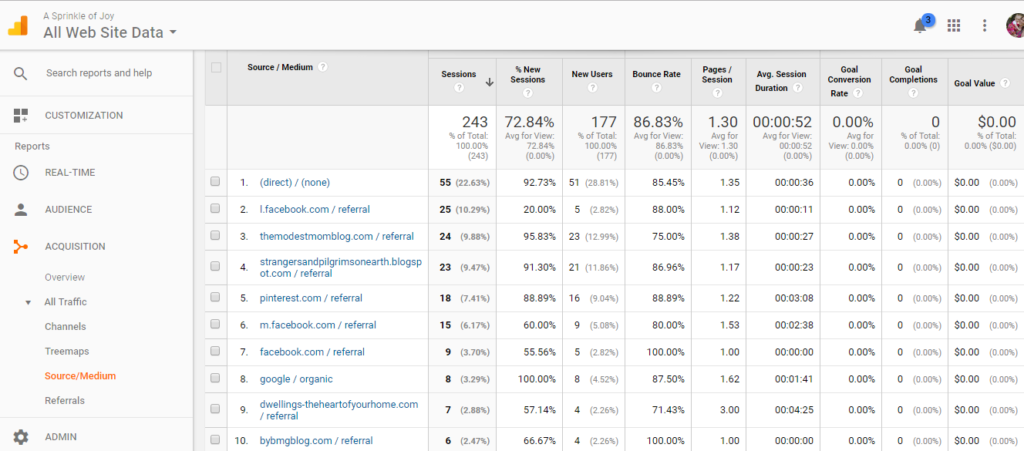
Task: Open the Channels report in sidebar
Action: pyautogui.click(x=65, y=326)
